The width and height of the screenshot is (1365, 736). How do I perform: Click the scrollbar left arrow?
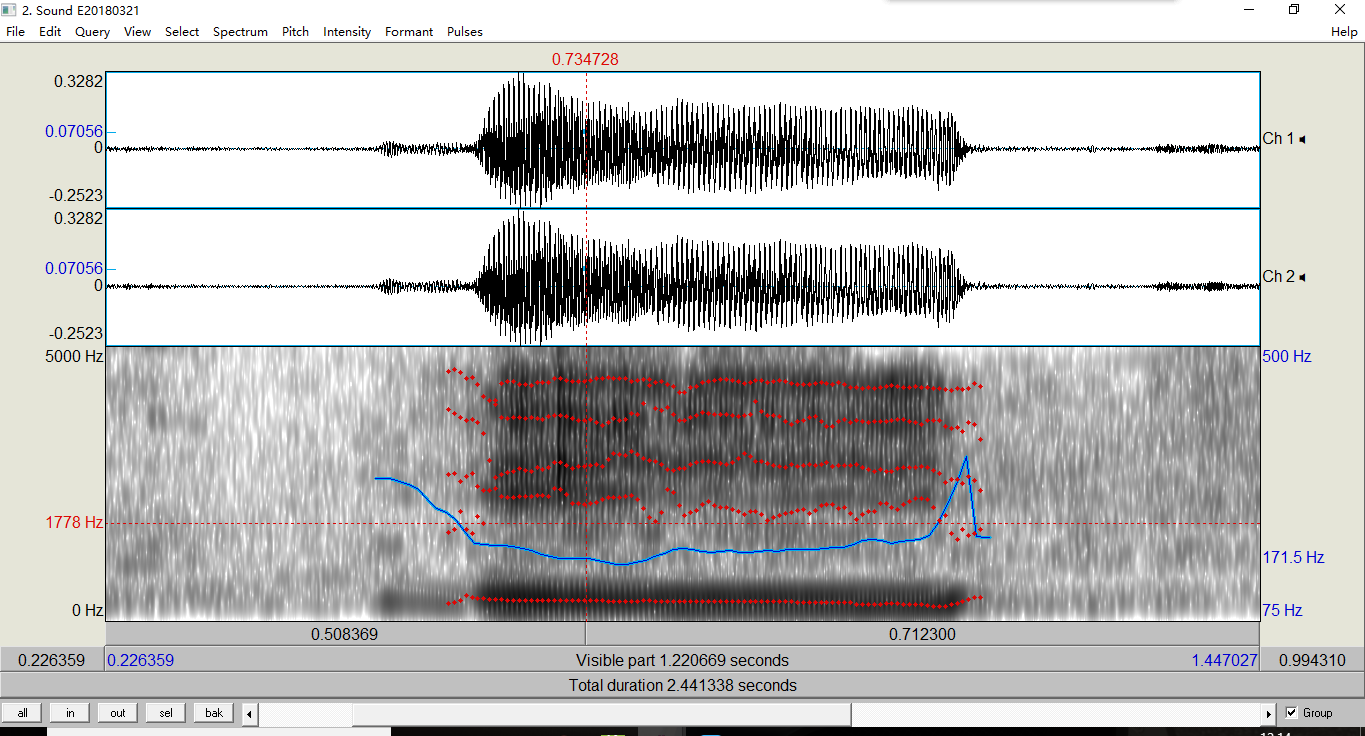[250, 714]
